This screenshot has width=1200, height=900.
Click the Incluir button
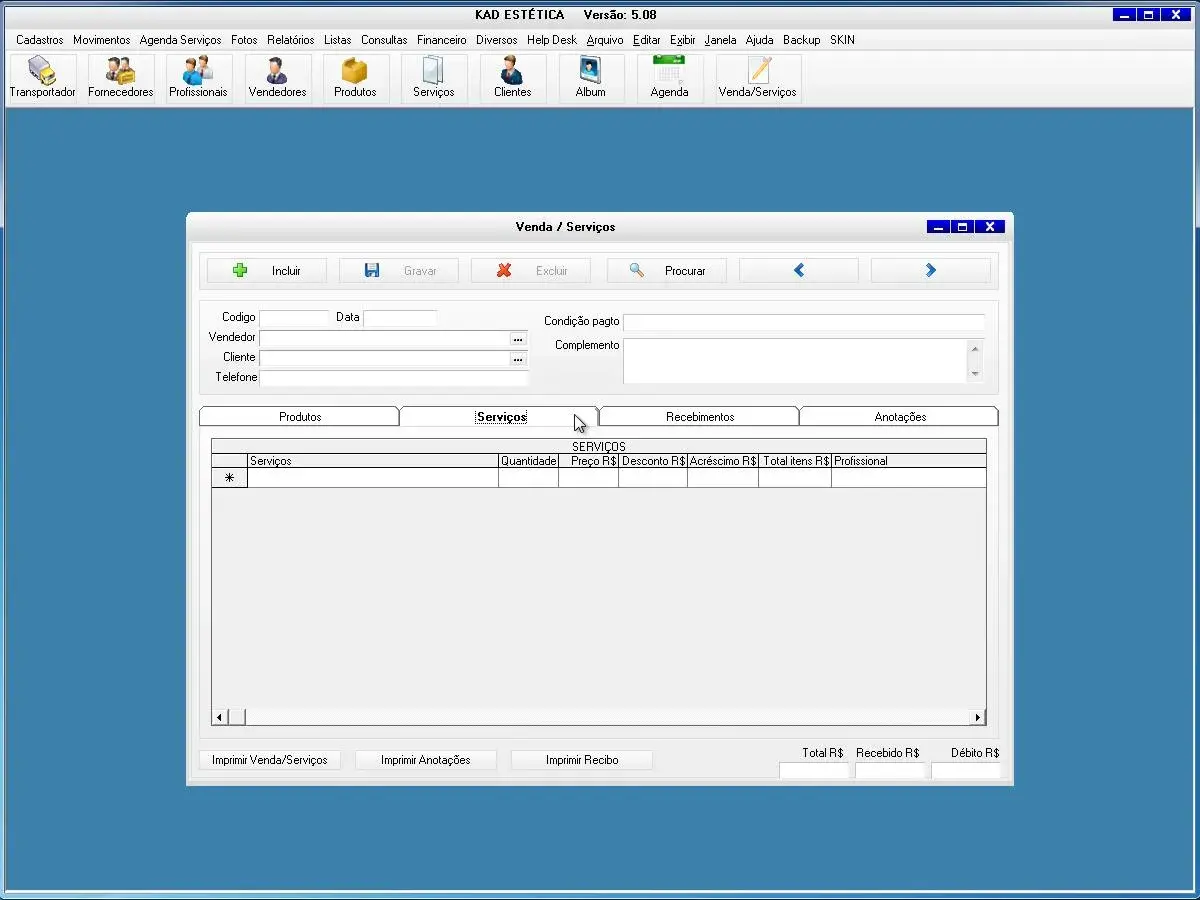(x=266, y=271)
